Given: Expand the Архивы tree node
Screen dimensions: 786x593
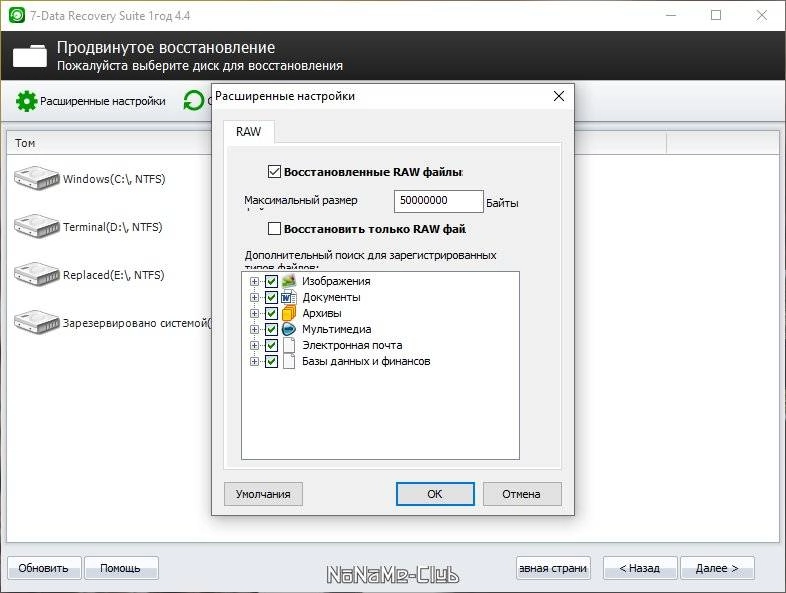Looking at the screenshot, I should 255,313.
